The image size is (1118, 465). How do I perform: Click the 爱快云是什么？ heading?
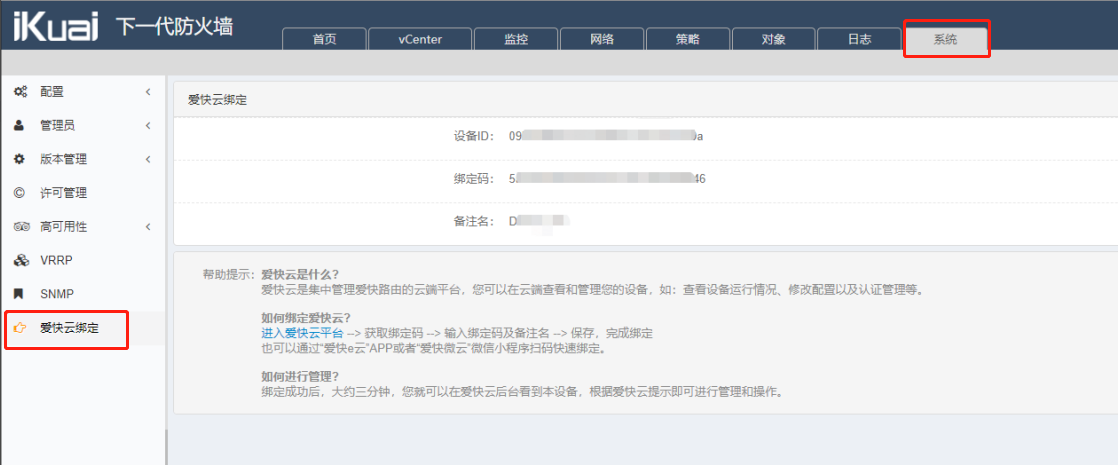pyautogui.click(x=300, y=275)
